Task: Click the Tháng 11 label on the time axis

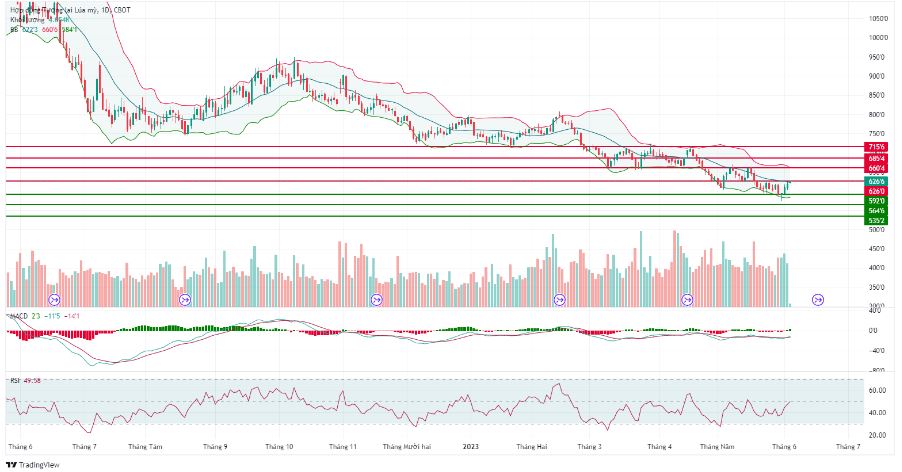Action: [343, 447]
